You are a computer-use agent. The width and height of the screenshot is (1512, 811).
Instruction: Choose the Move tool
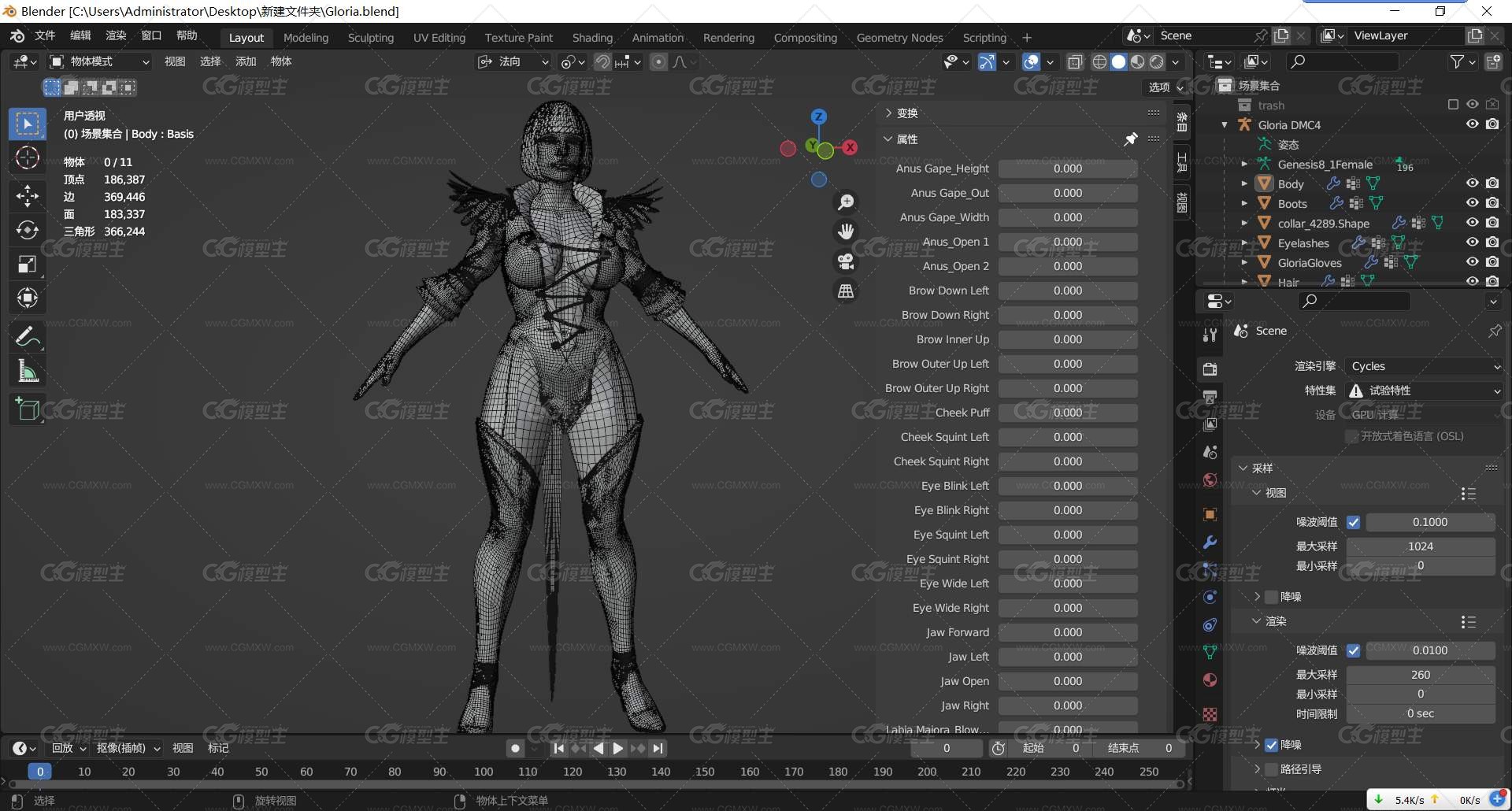pyautogui.click(x=28, y=195)
